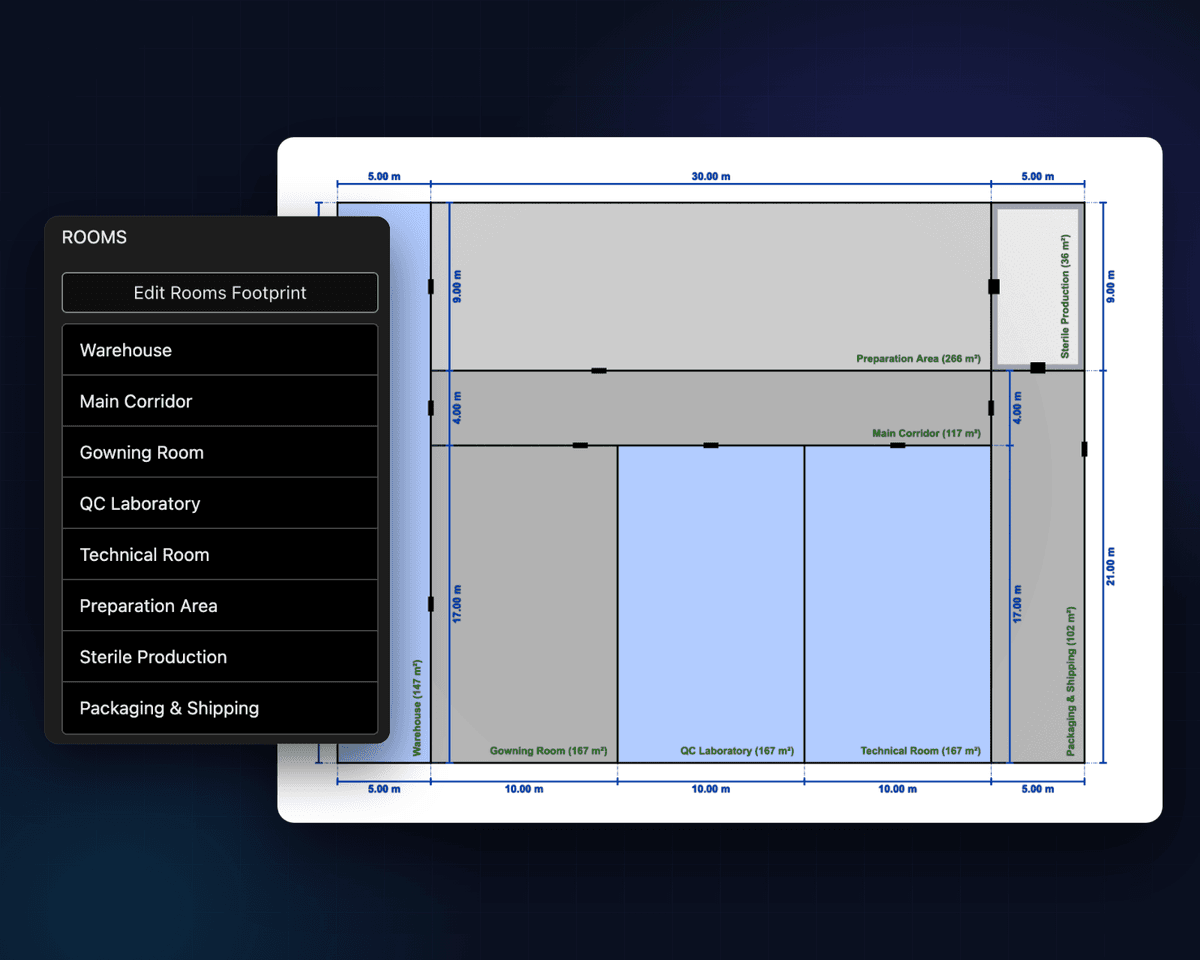This screenshot has height=960, width=1200.
Task: Click the Edit Rooms Footprint button
Action: (x=220, y=293)
